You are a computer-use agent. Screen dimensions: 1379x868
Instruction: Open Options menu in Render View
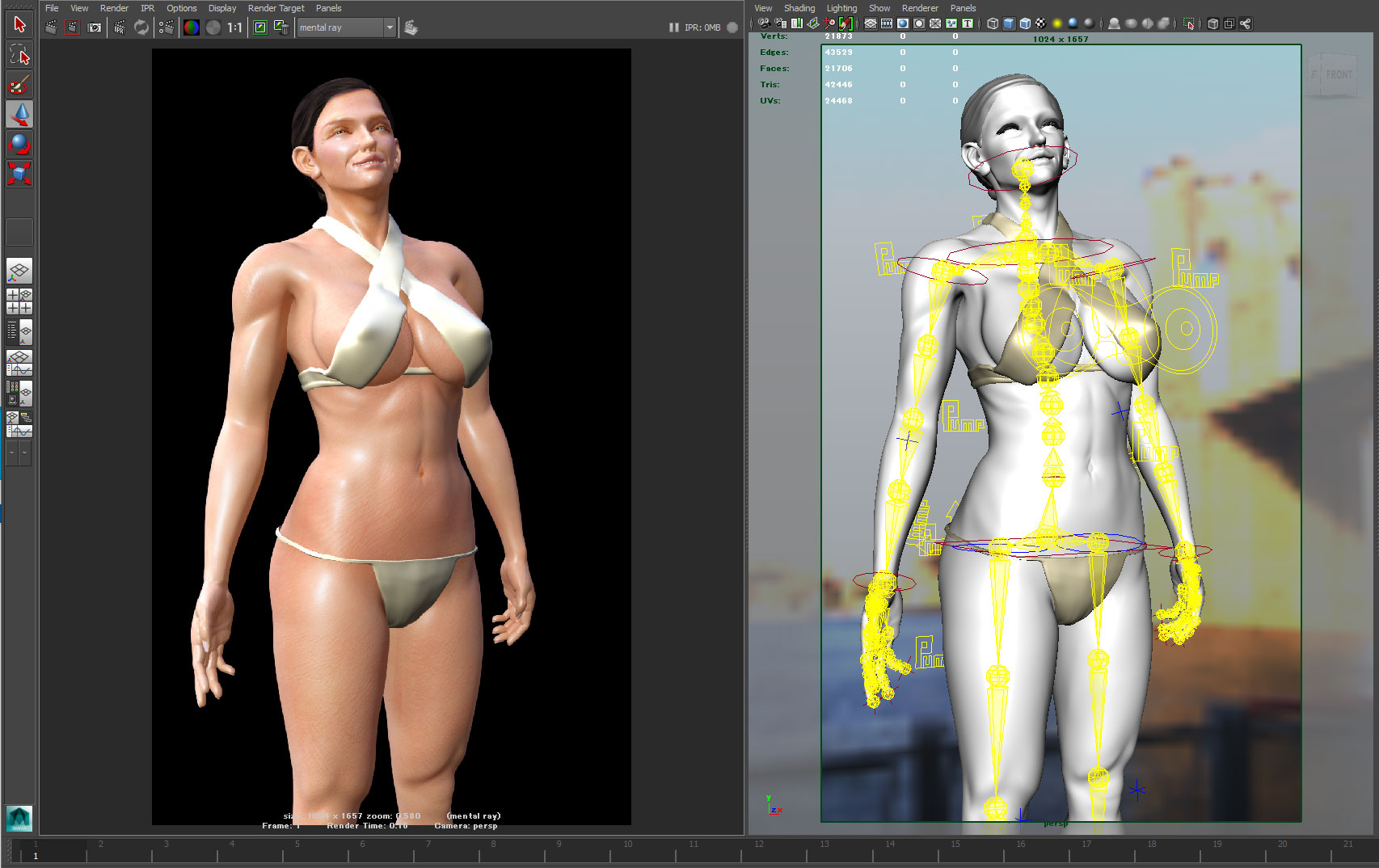pyautogui.click(x=182, y=8)
